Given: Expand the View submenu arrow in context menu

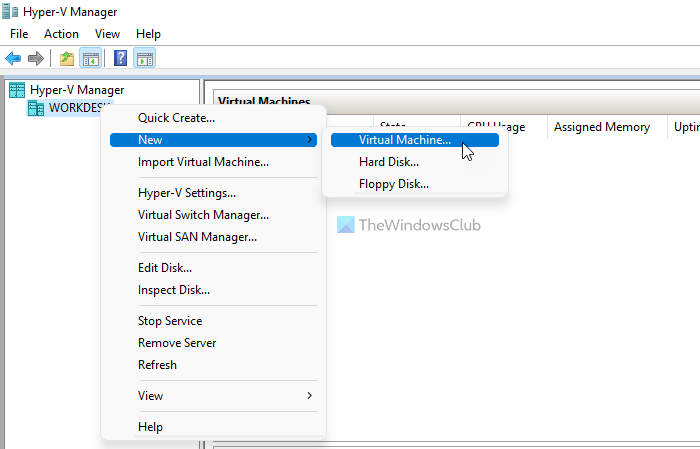Looking at the screenshot, I should (309, 395).
